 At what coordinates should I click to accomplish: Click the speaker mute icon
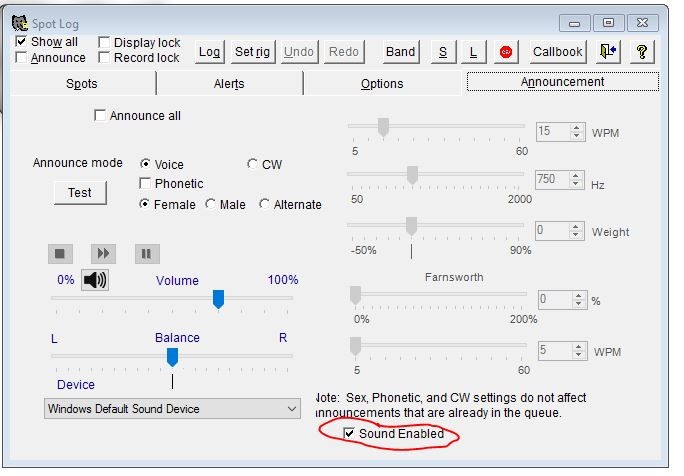click(95, 280)
